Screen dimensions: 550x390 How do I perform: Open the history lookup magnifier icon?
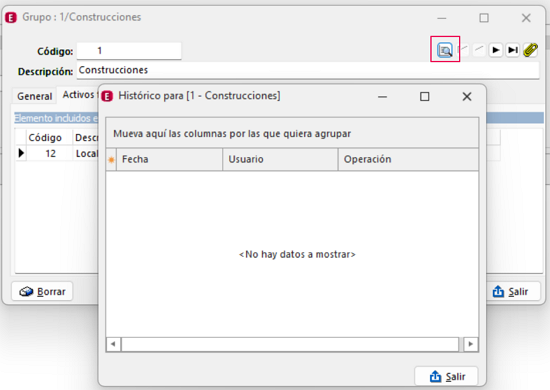coord(445,50)
